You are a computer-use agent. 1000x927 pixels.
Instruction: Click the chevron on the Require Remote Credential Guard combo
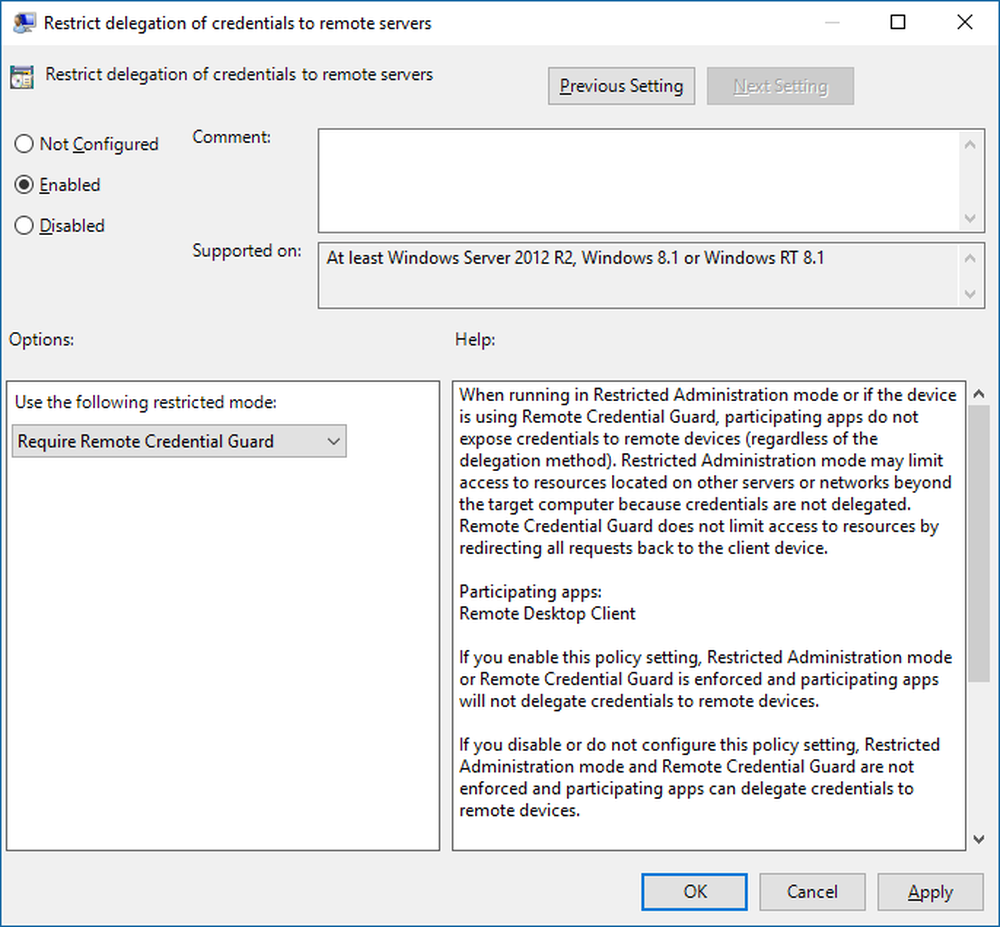333,441
